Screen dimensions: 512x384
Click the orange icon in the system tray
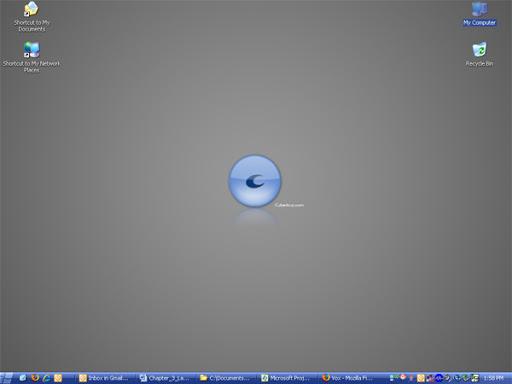421,378
